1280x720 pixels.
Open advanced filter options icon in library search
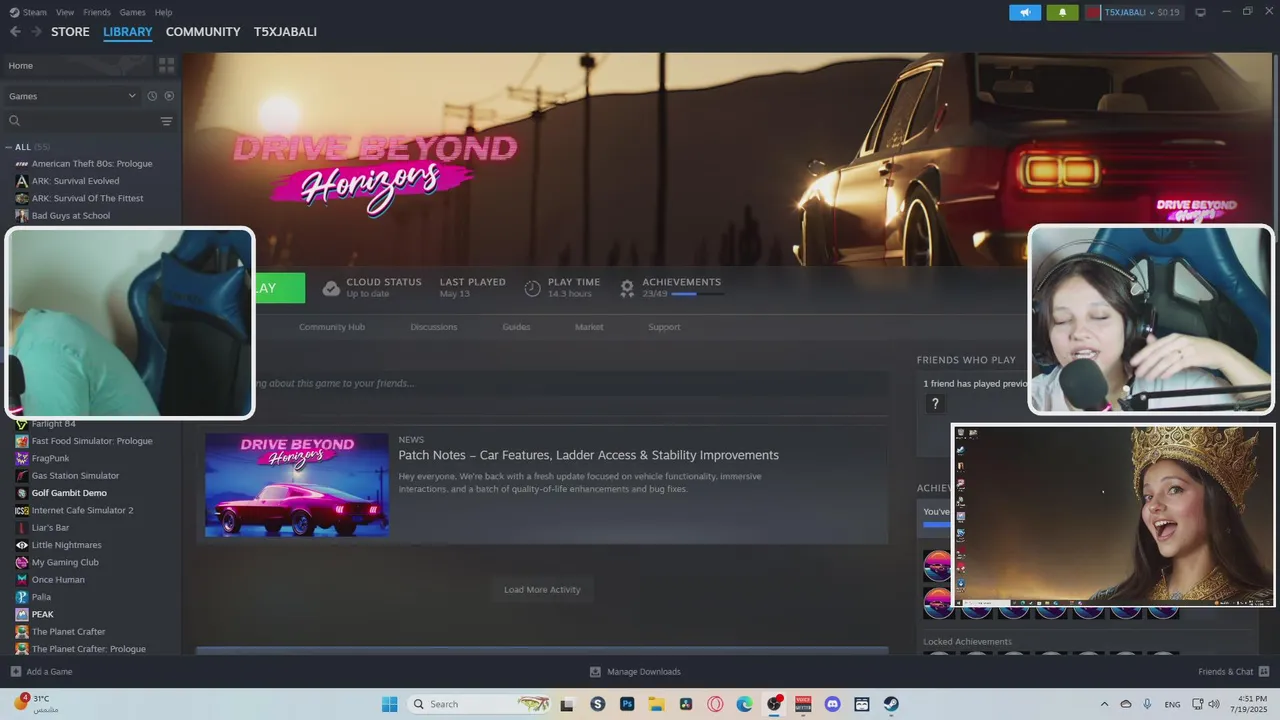pos(166,121)
